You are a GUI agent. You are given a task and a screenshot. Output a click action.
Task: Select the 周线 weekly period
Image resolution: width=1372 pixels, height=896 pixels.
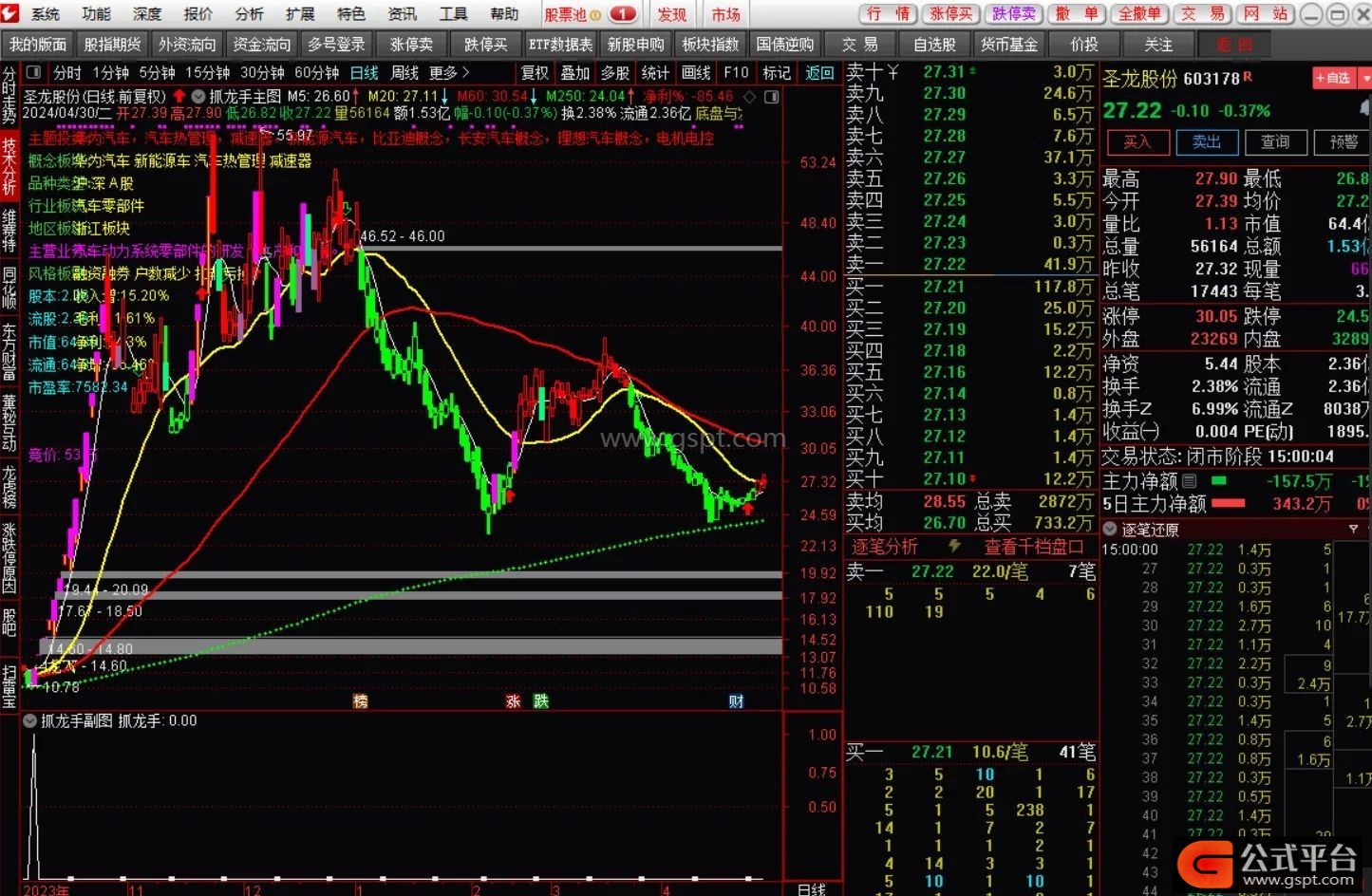click(x=404, y=73)
